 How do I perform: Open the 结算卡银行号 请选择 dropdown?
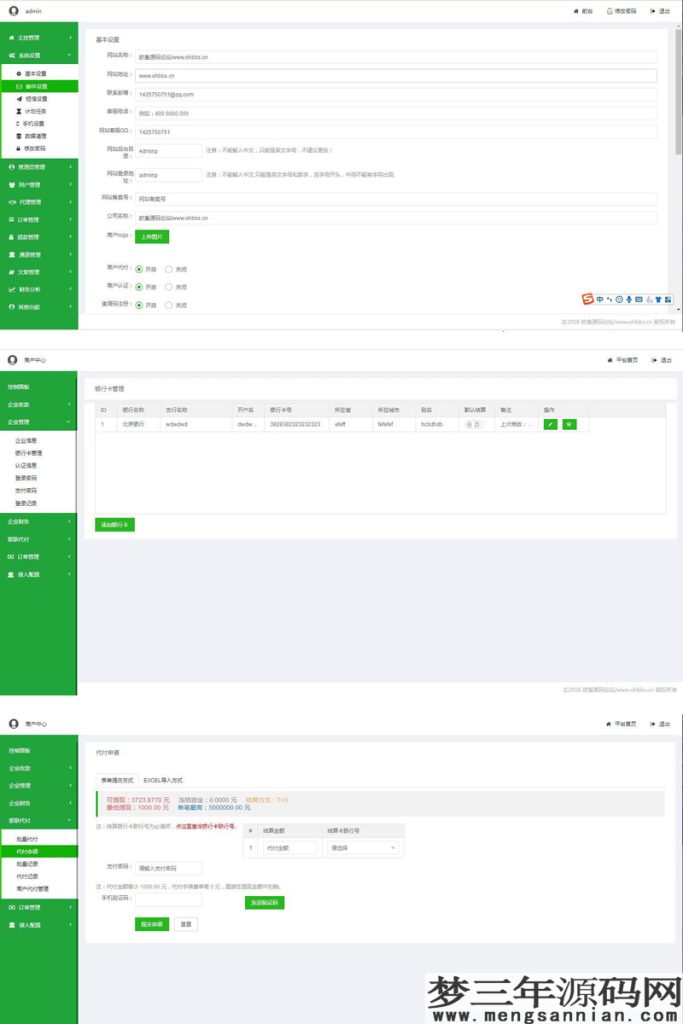[362, 848]
